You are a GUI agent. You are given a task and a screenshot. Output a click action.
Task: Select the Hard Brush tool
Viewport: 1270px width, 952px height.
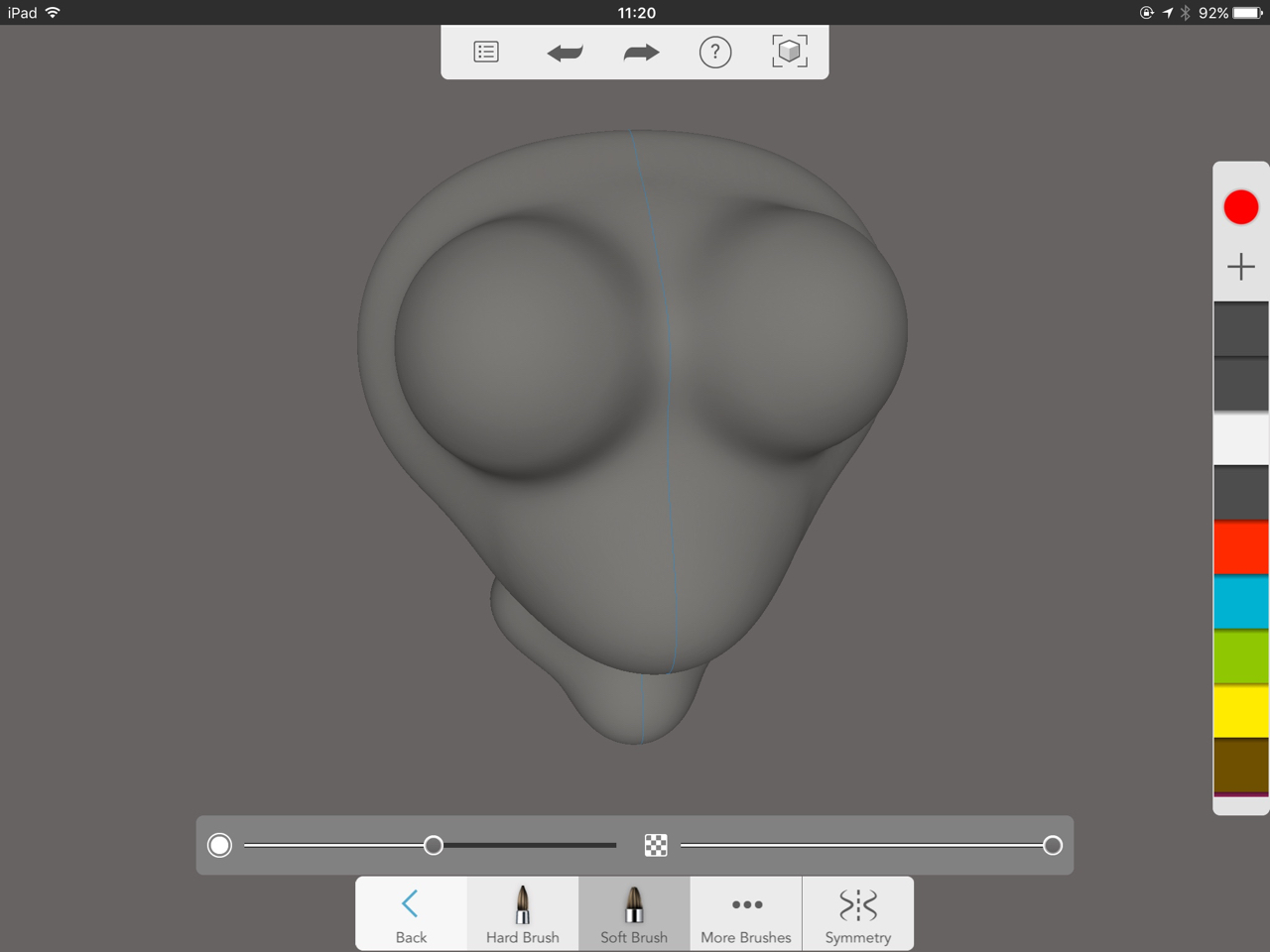523,914
